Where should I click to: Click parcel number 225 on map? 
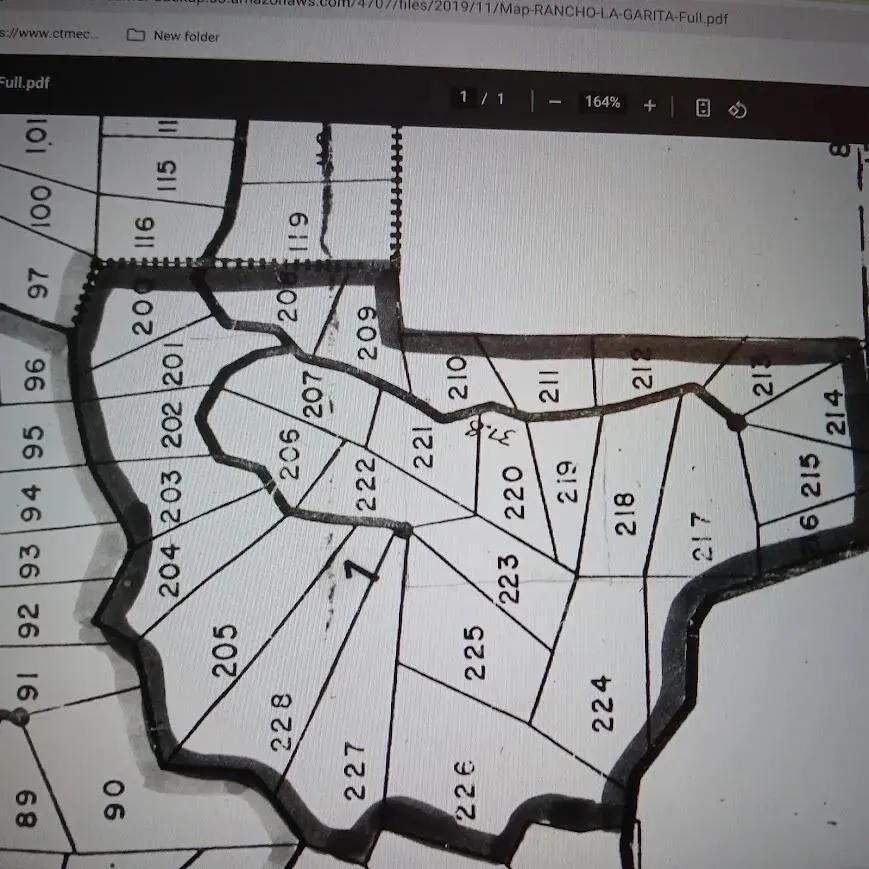(474, 653)
